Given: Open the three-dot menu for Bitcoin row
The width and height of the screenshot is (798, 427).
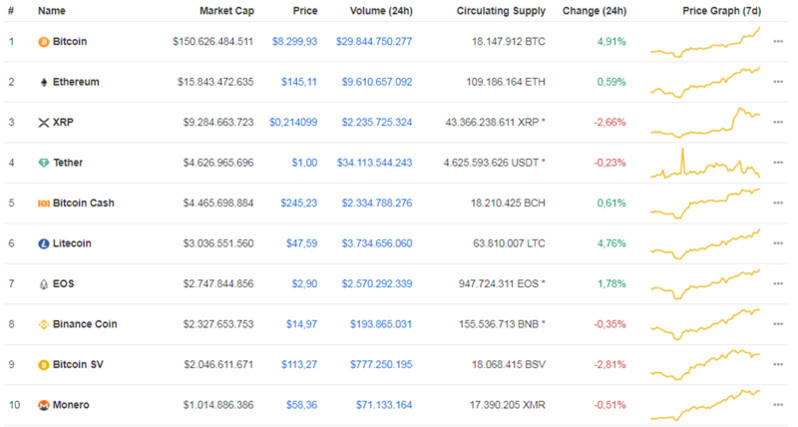Looking at the screenshot, I should click(778, 42).
